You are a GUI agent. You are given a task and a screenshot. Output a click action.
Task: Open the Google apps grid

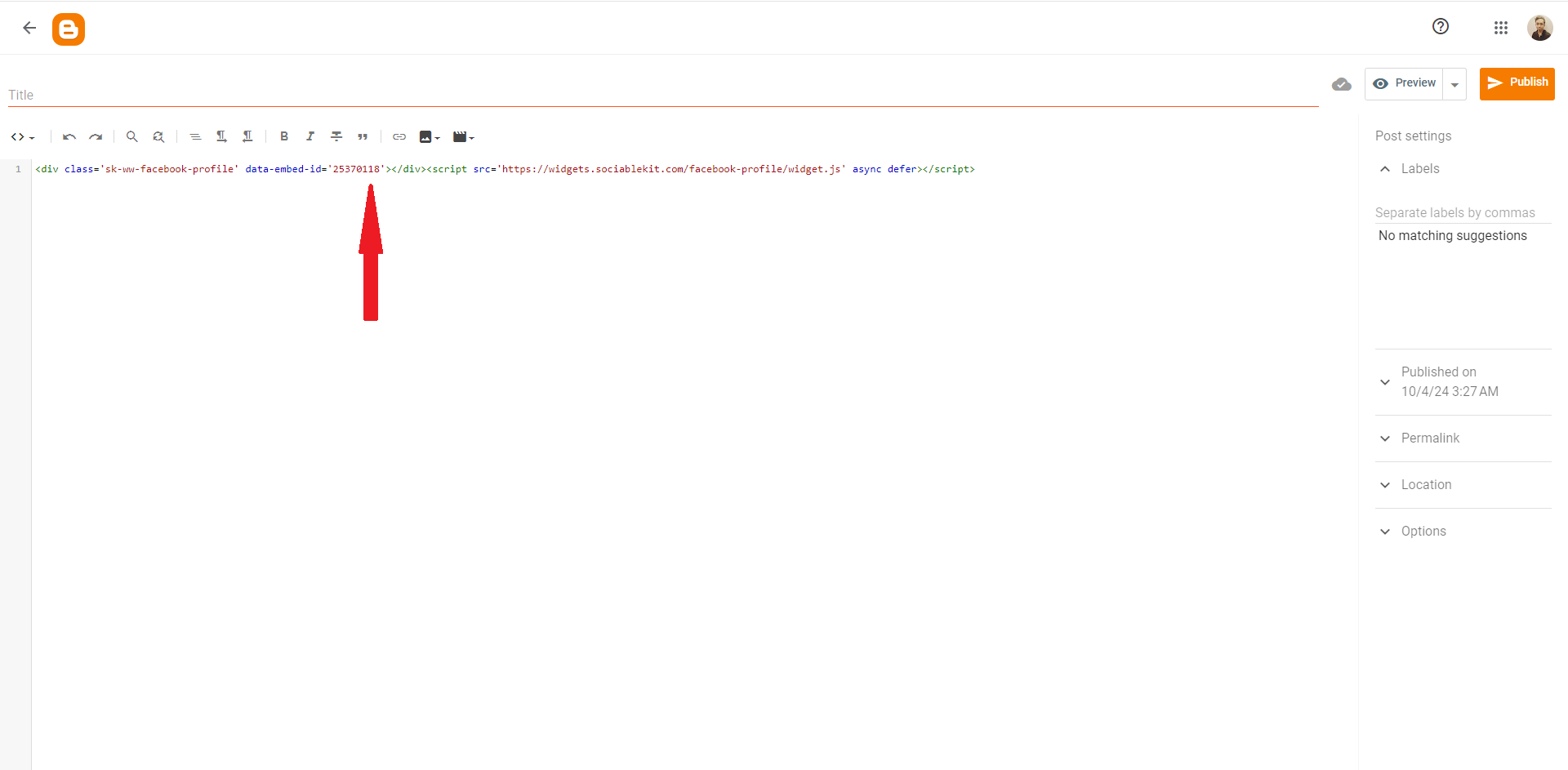(x=1501, y=28)
